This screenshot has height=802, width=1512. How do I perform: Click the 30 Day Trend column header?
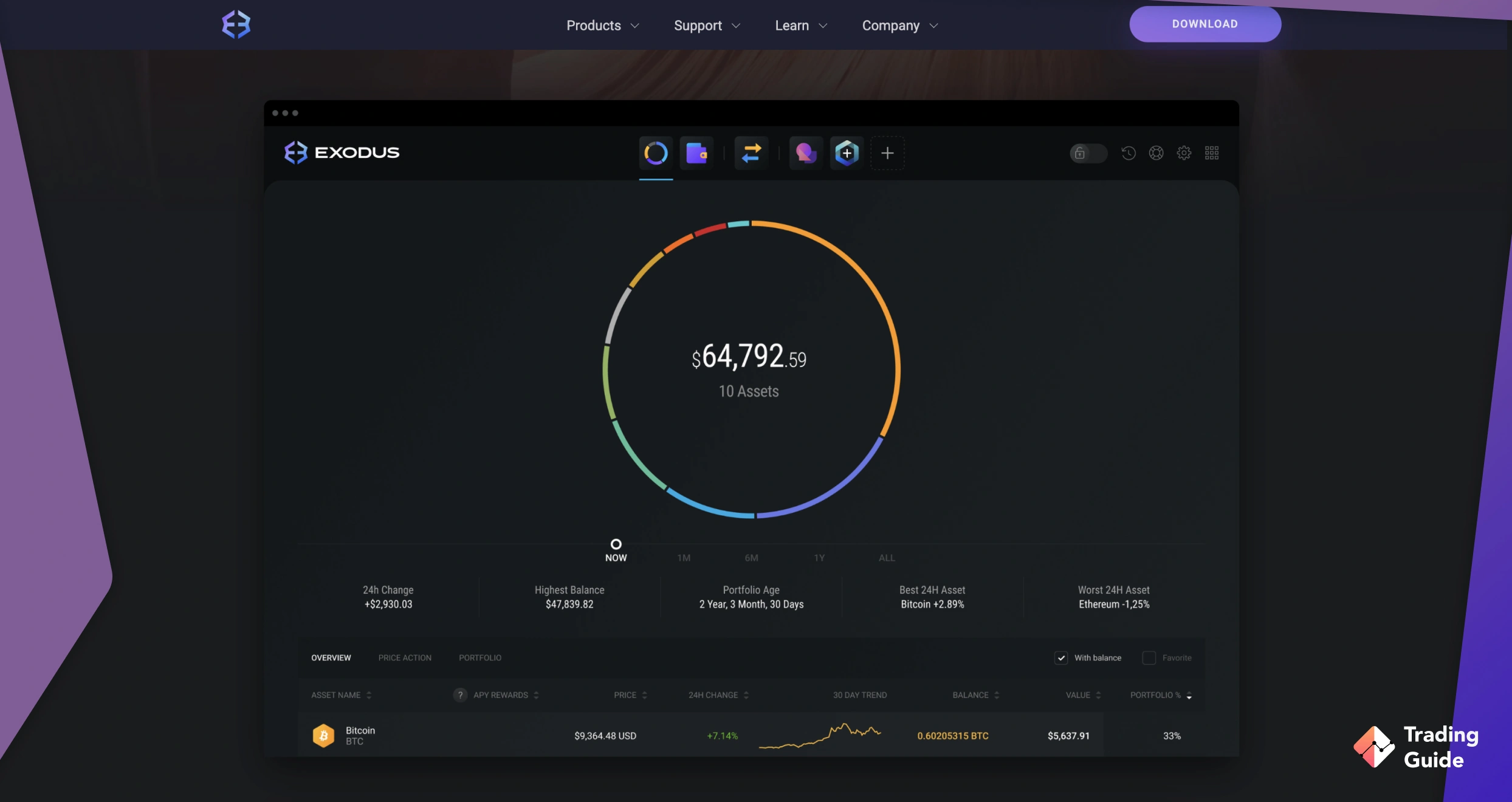859,695
